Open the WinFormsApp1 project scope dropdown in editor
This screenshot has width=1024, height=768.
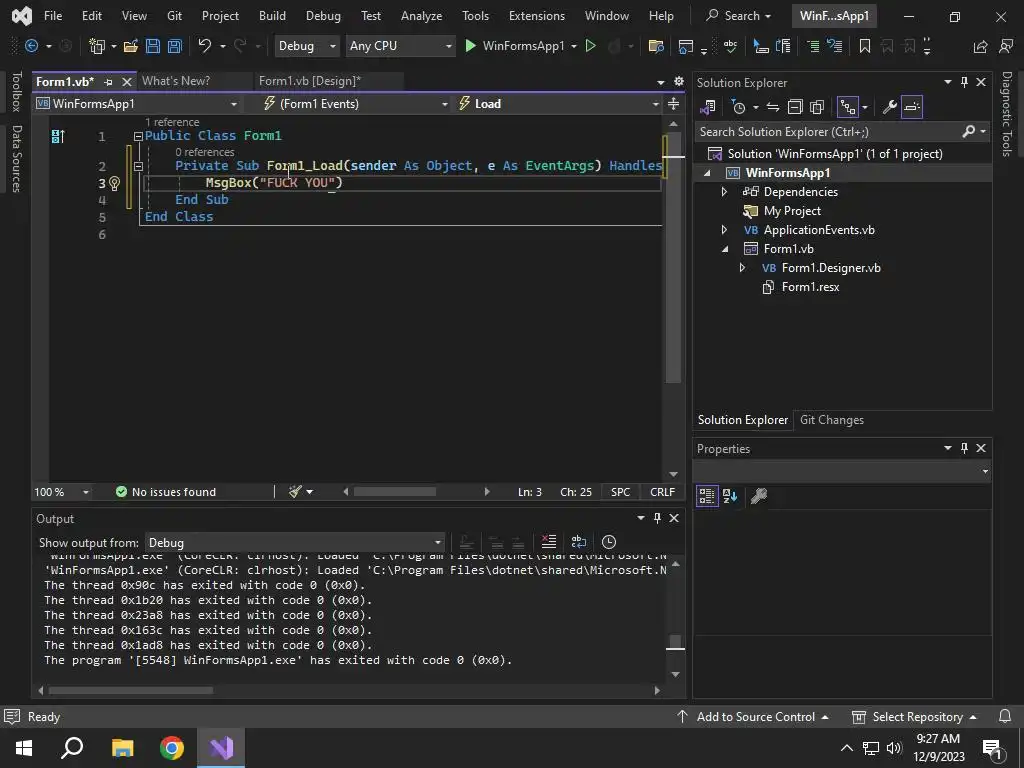point(138,103)
